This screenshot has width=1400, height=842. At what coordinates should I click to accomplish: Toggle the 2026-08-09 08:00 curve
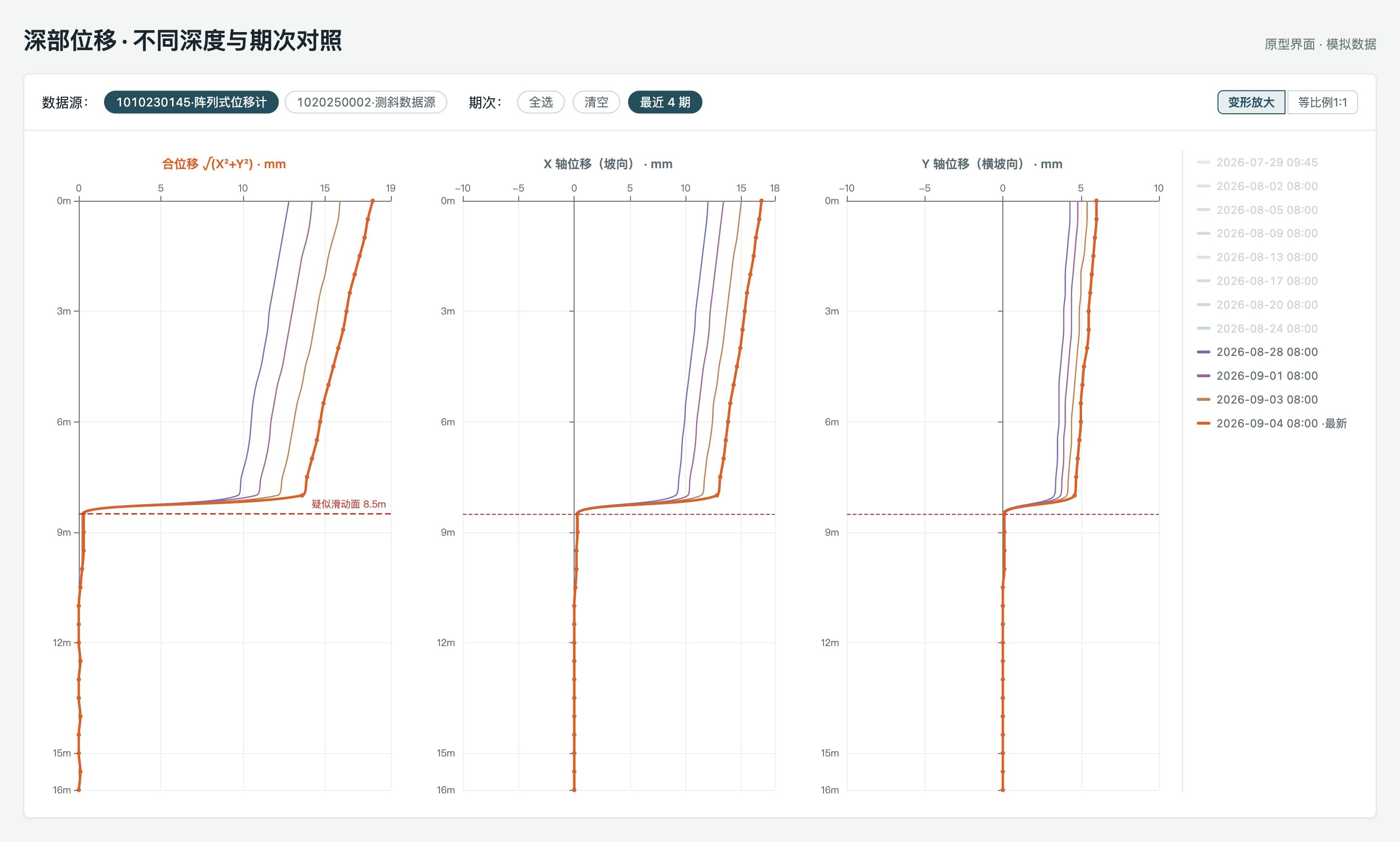[1257, 233]
